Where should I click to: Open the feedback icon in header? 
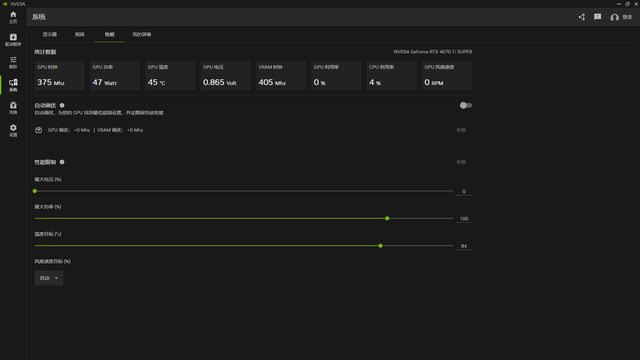tap(598, 17)
